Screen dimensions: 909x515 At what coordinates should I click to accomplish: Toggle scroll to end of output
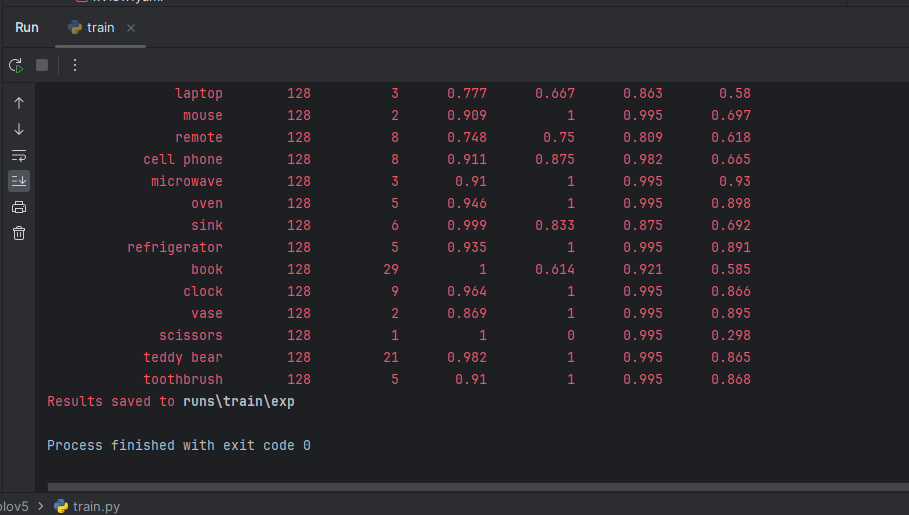pyautogui.click(x=19, y=181)
